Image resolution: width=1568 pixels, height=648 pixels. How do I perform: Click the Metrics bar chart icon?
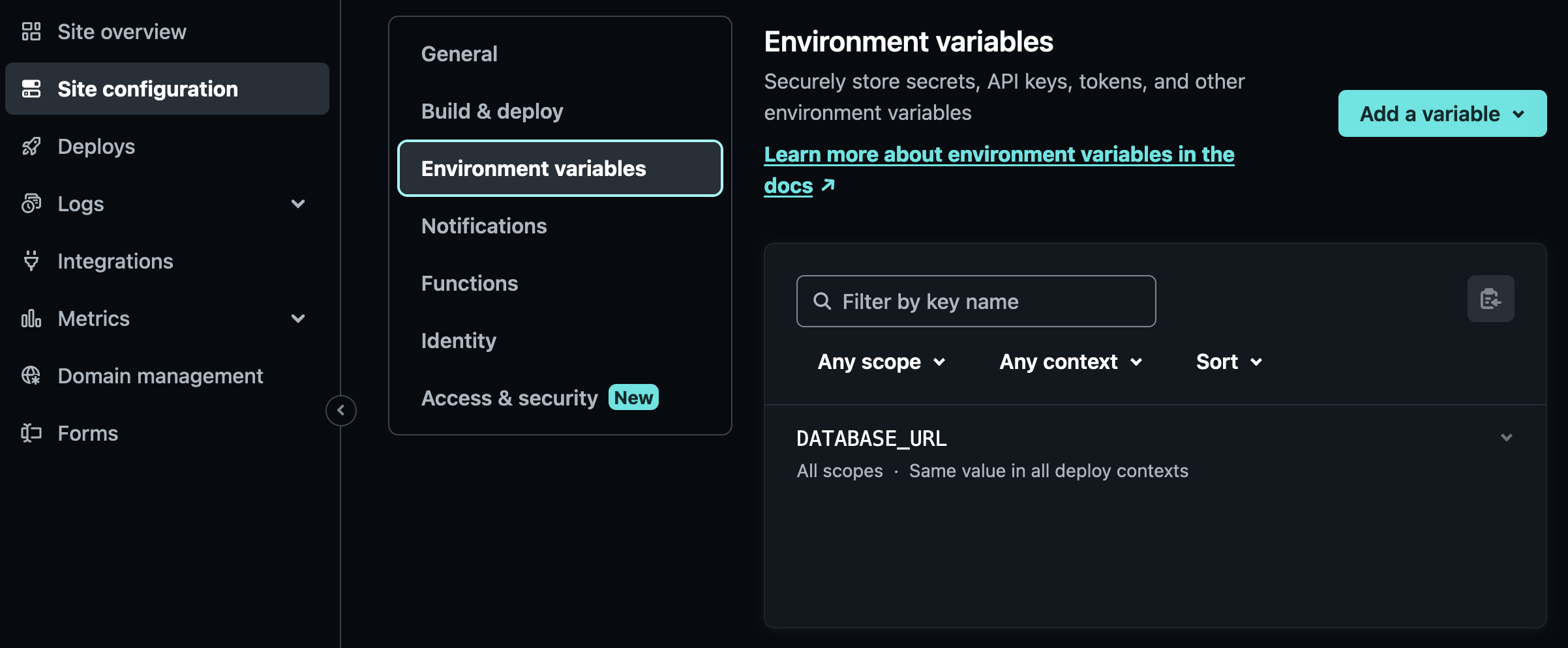[31, 318]
